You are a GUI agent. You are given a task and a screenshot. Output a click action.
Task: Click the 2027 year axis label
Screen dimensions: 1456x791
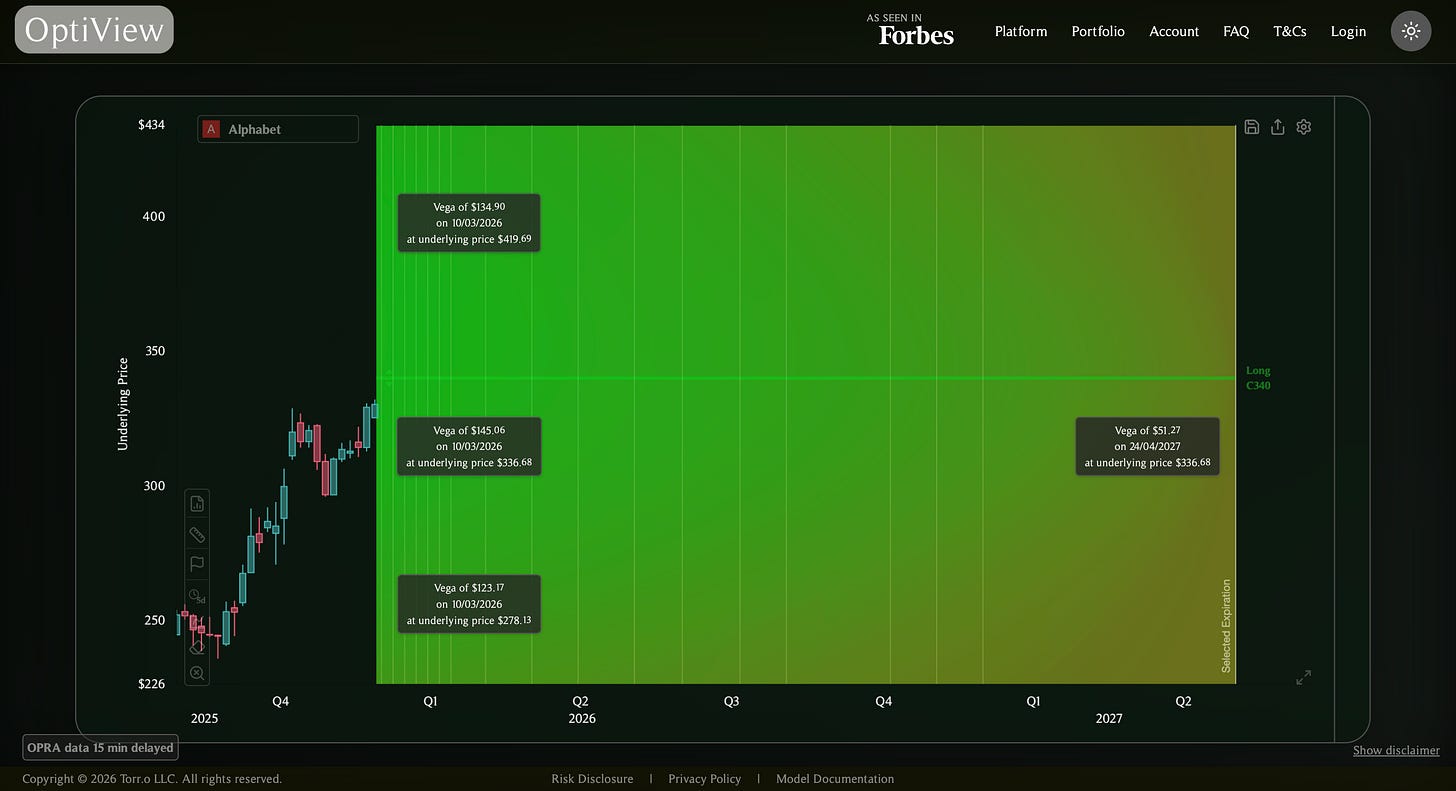click(1109, 719)
